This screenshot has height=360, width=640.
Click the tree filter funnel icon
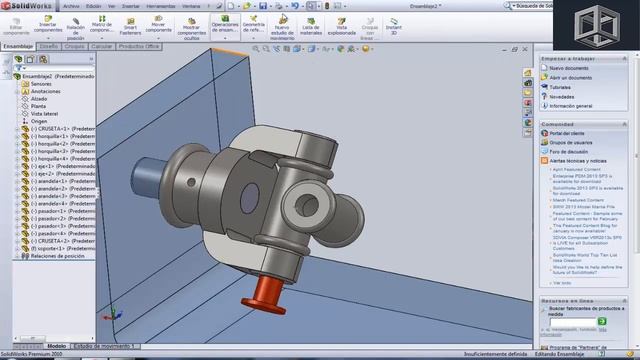[x=18, y=68]
